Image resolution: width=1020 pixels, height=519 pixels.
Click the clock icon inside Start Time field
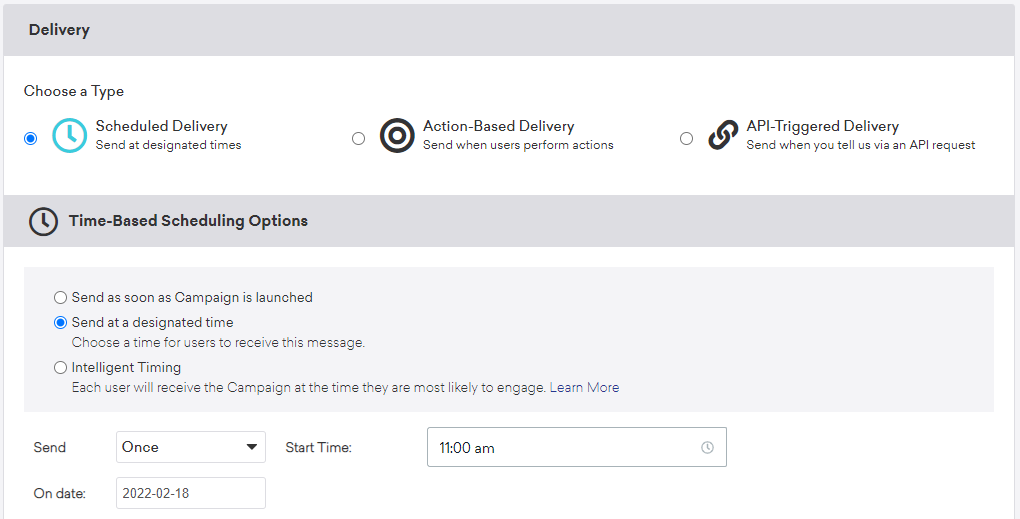click(x=707, y=448)
